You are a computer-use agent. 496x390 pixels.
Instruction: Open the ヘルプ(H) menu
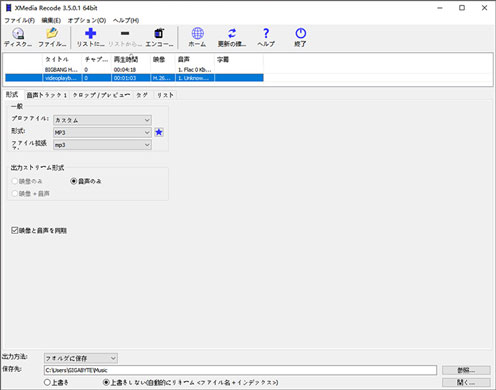click(126, 20)
